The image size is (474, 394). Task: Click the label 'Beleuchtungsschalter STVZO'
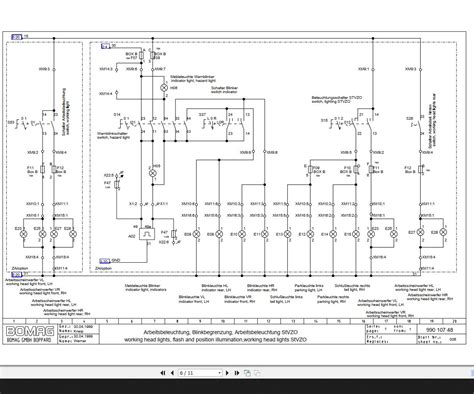coord(337,99)
